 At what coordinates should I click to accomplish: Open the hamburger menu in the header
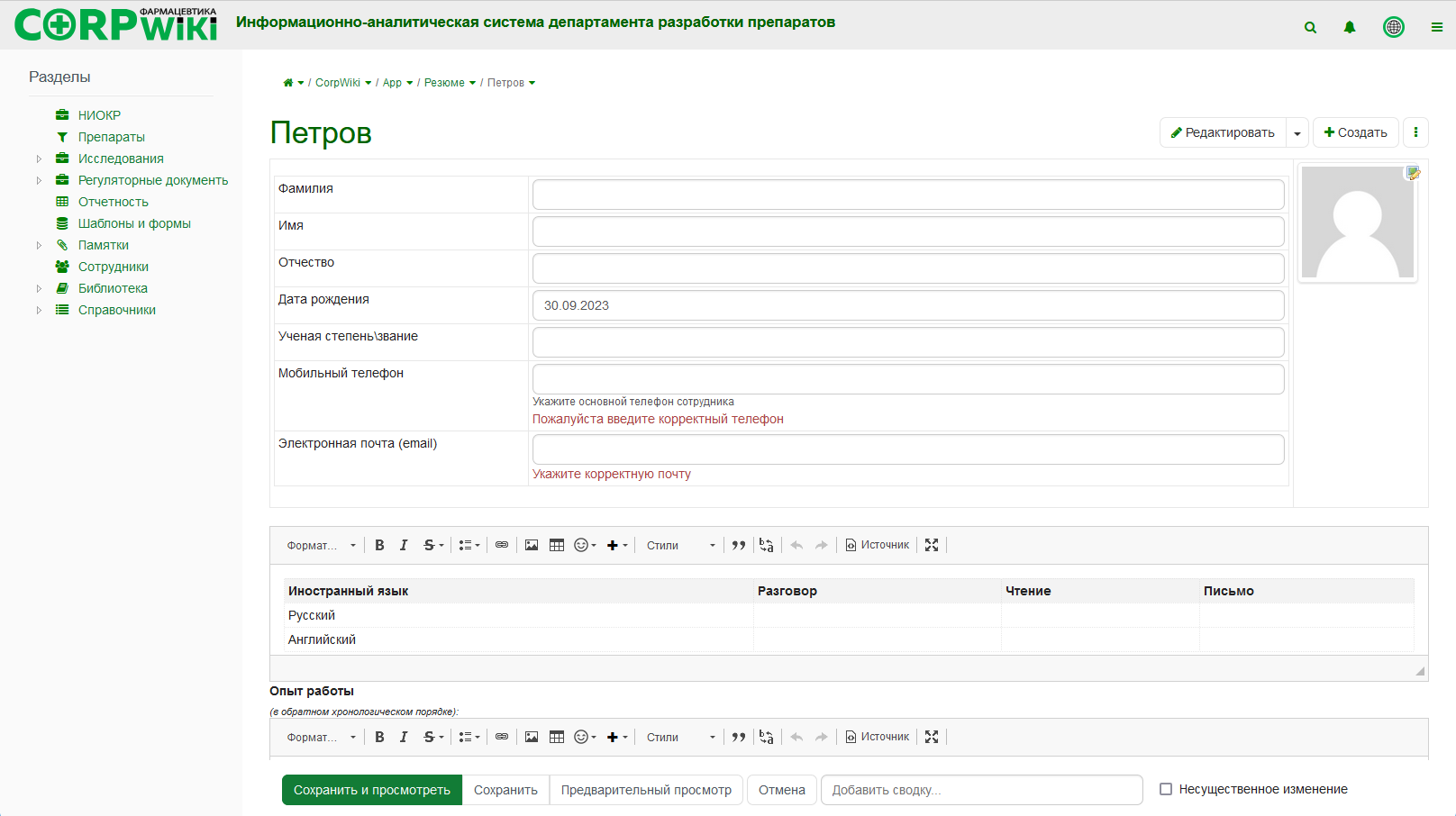(1437, 28)
